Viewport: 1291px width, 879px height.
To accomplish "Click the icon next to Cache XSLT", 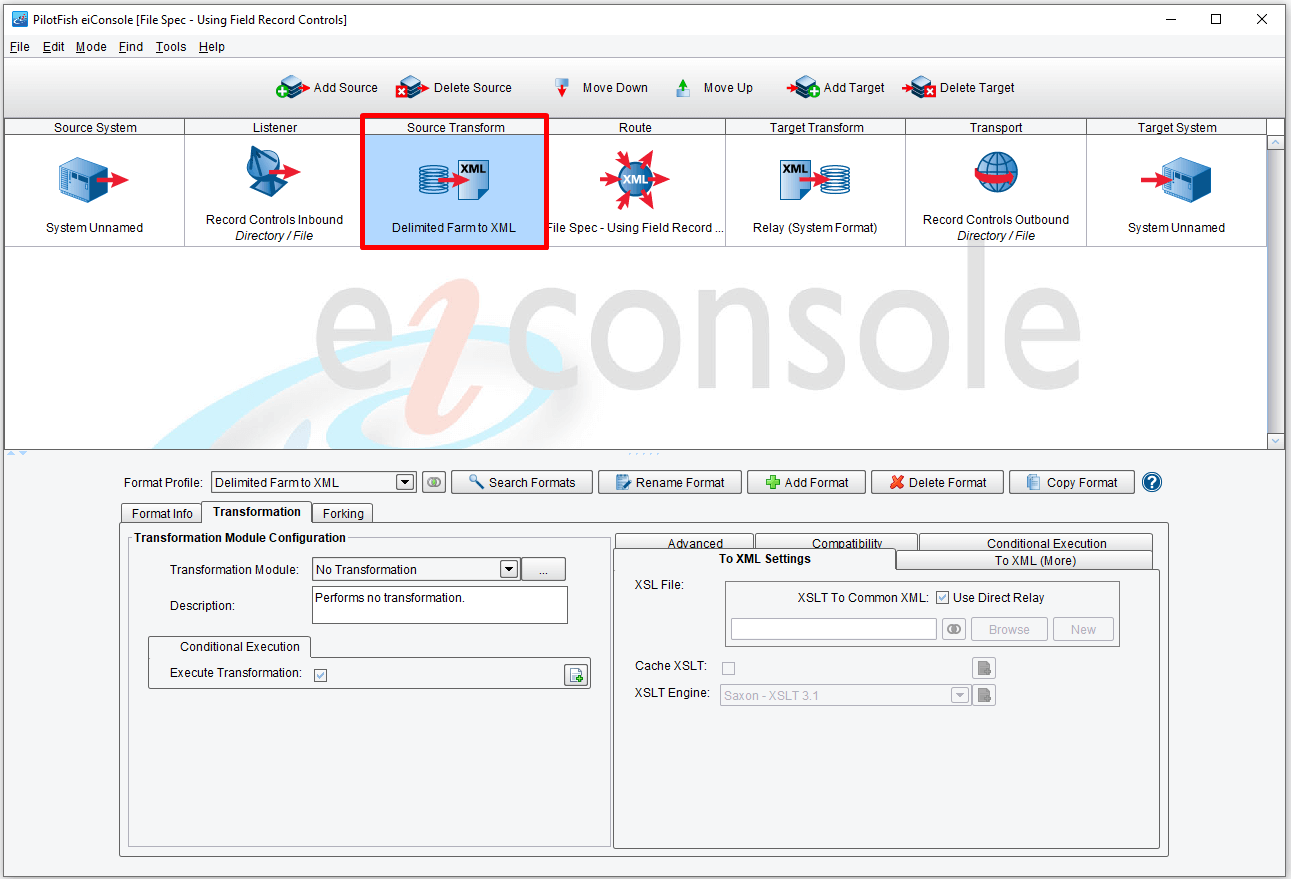I will coord(984,668).
